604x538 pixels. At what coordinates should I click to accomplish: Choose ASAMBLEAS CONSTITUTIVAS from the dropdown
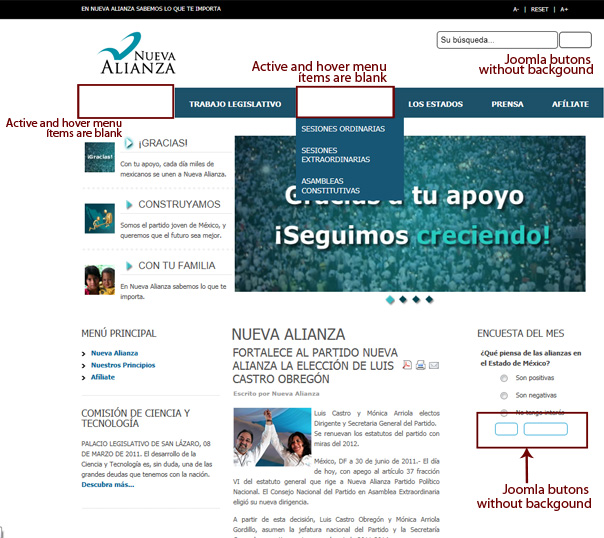[x=331, y=186]
